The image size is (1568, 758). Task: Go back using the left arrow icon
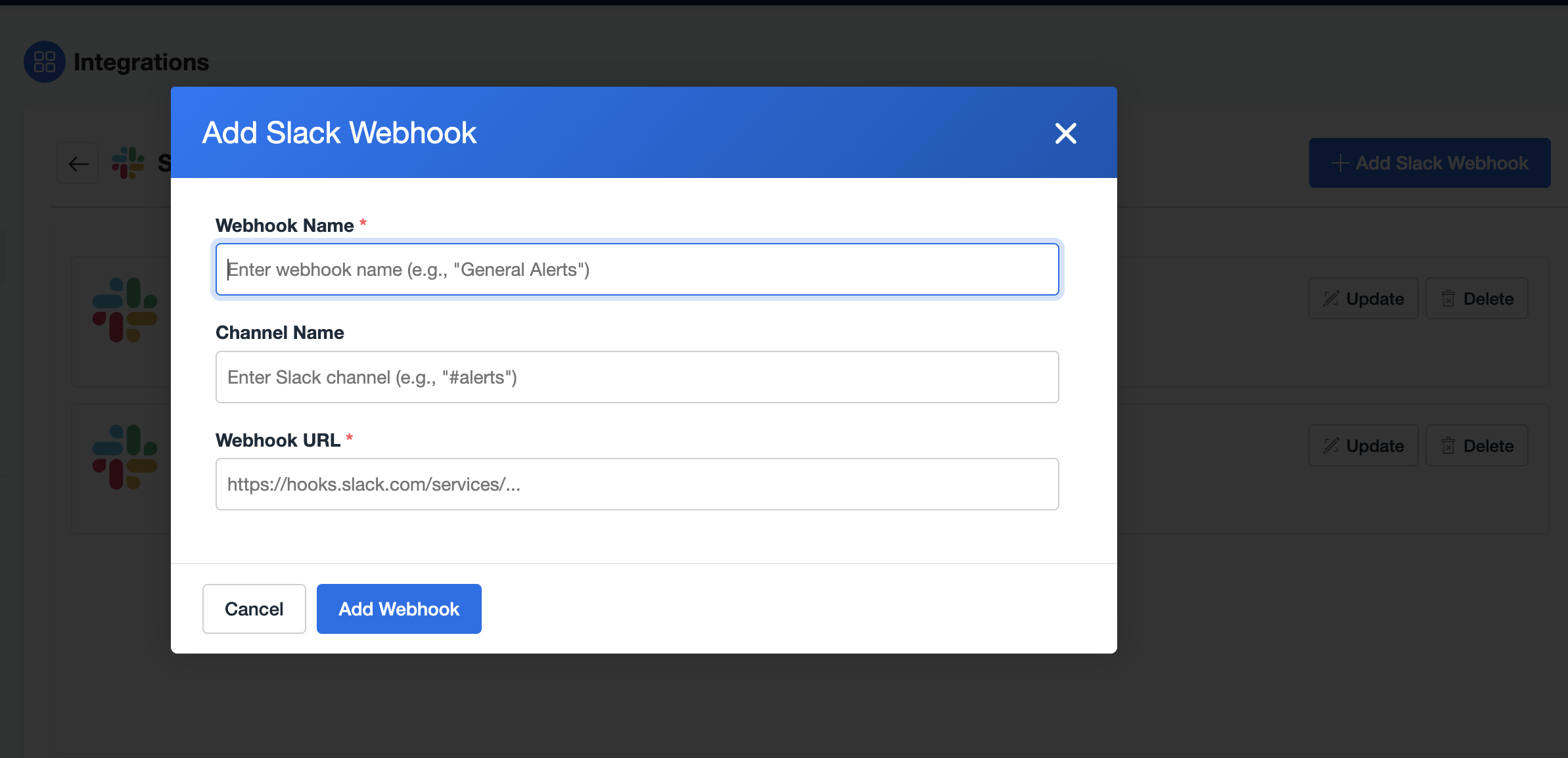pyautogui.click(x=78, y=163)
